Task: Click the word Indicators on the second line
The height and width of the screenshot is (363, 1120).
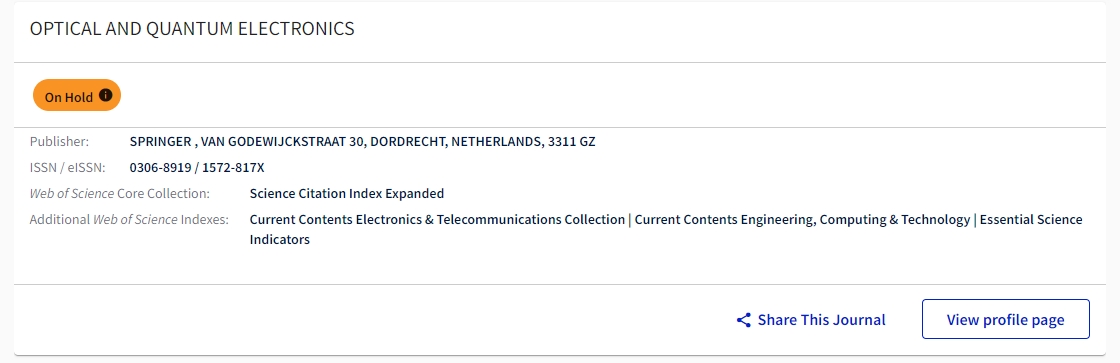Action: tap(279, 240)
